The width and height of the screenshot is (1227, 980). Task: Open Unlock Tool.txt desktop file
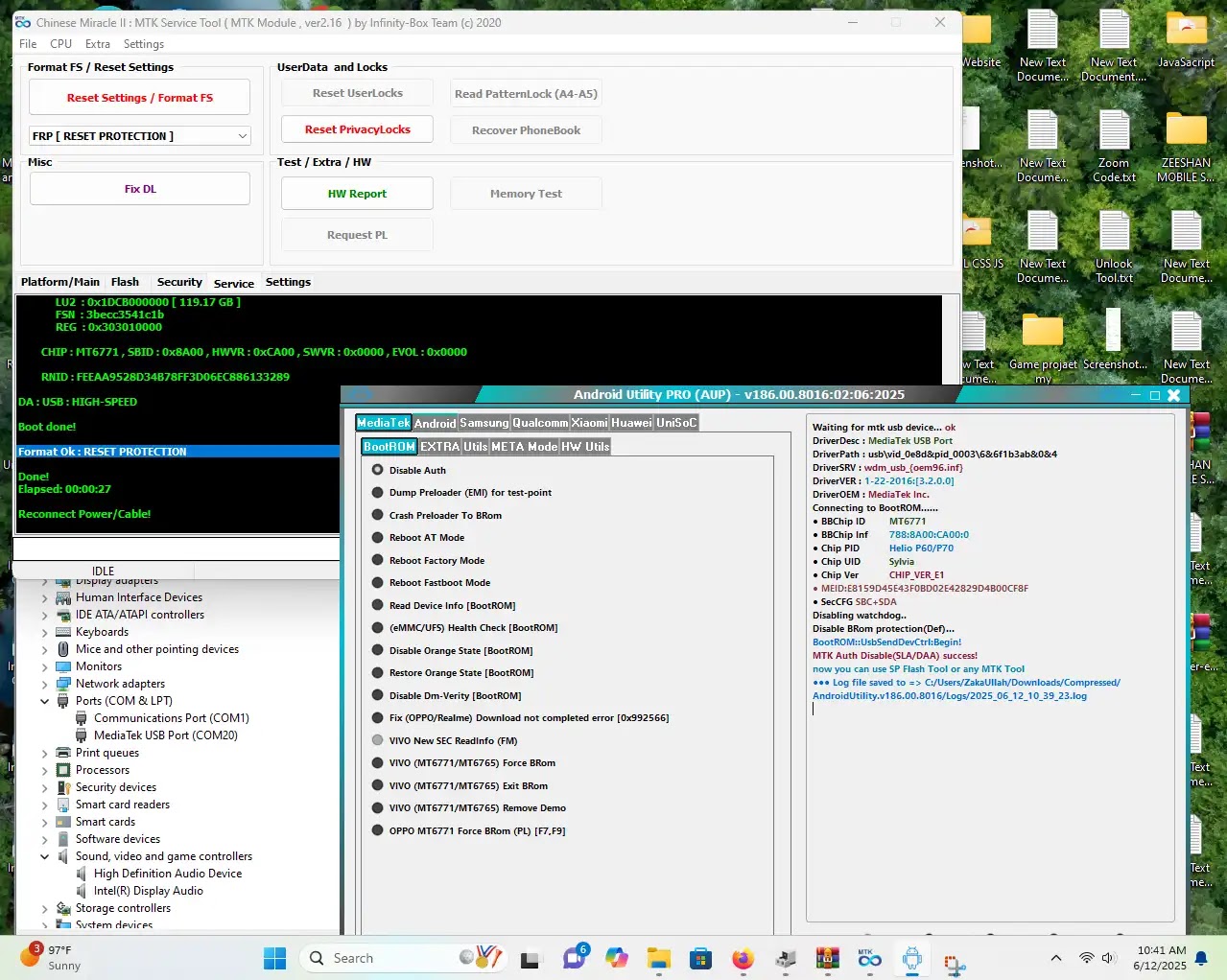point(1114,248)
